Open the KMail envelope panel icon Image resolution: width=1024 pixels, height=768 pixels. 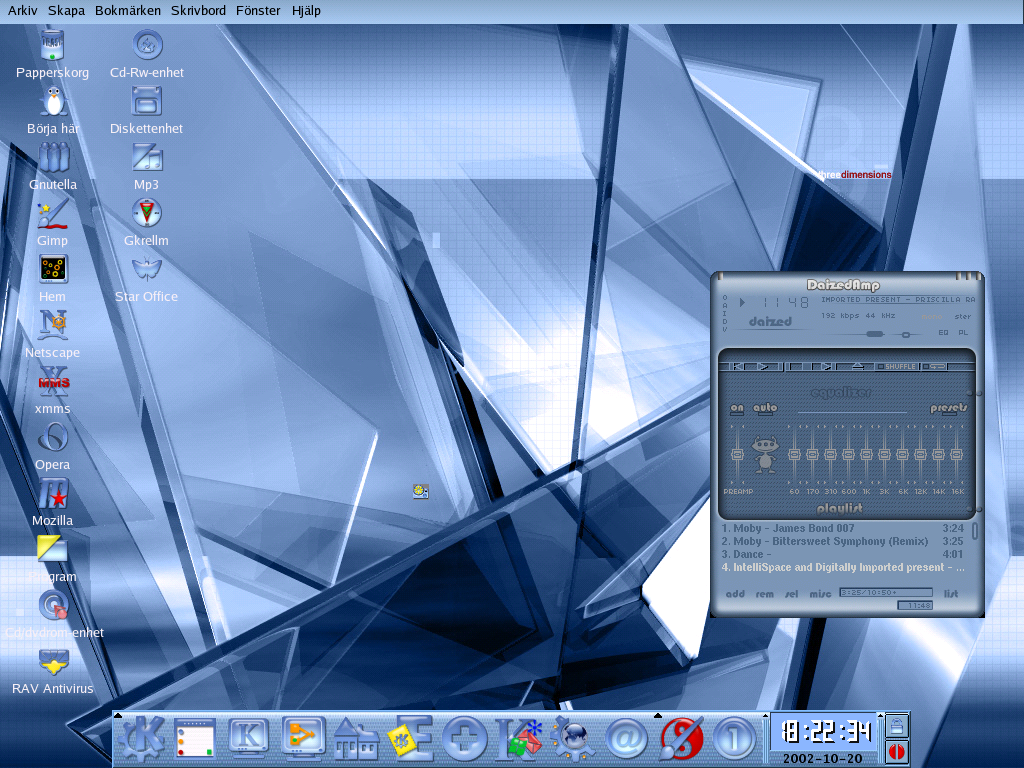point(519,739)
